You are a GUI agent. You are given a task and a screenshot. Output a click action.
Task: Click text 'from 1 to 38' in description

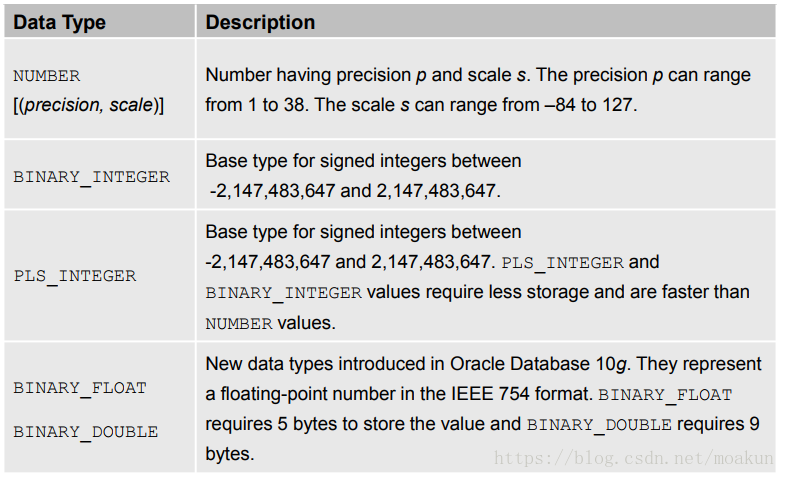[x=255, y=105]
